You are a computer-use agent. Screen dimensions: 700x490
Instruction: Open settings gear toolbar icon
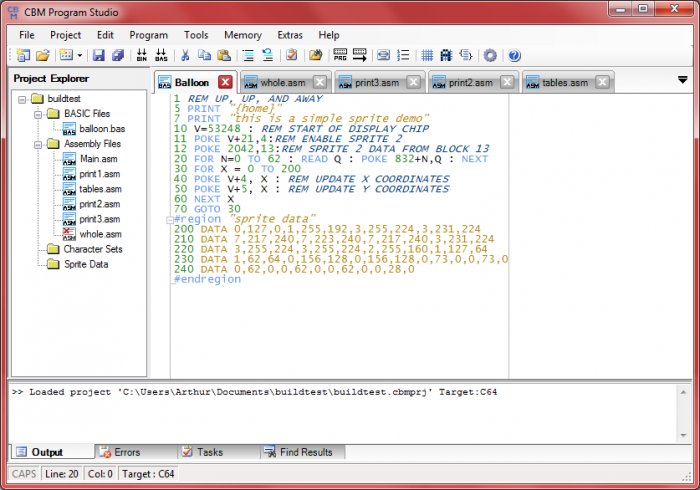point(490,55)
